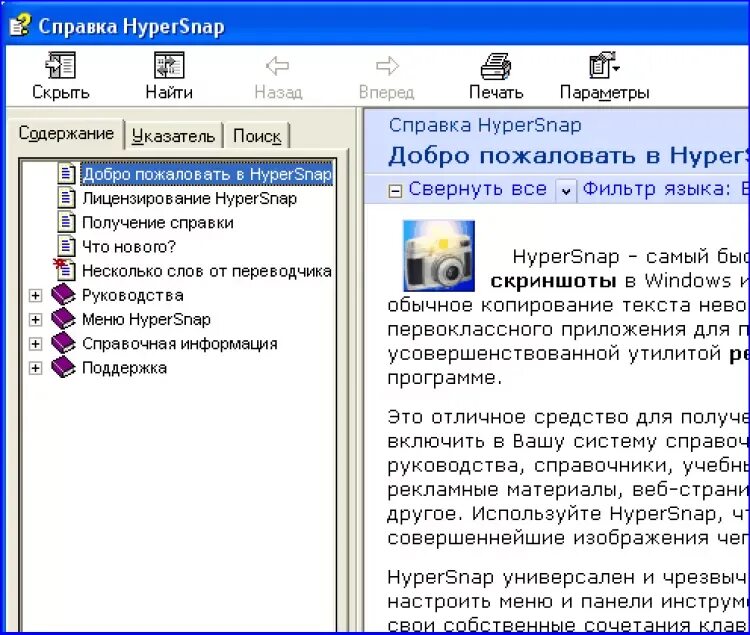Click page icon beside Лицензирование HyperSnap
Screen dimensions: 750x635
pyautogui.click(x=66, y=198)
